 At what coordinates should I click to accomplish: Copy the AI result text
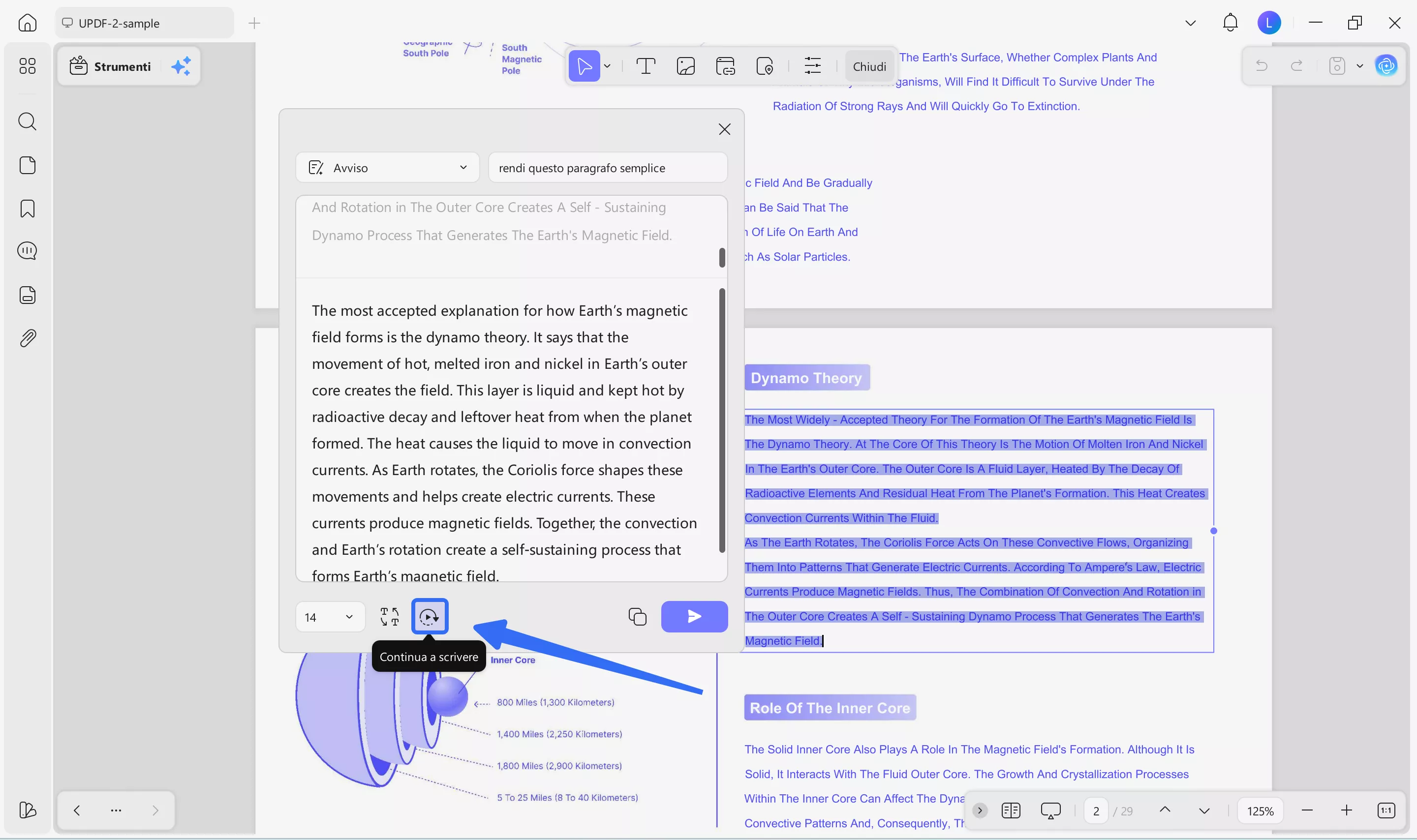click(638, 616)
